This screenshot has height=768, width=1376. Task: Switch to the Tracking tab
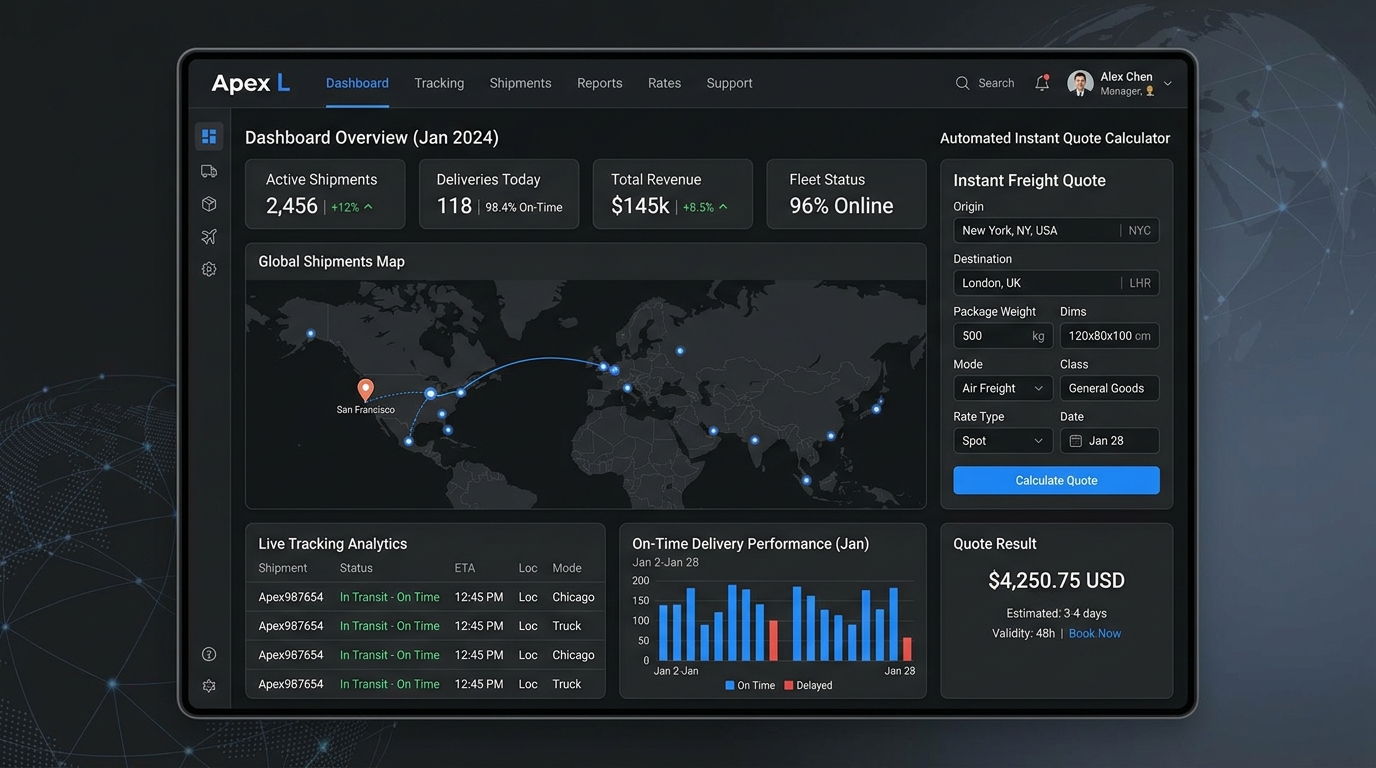pos(439,83)
